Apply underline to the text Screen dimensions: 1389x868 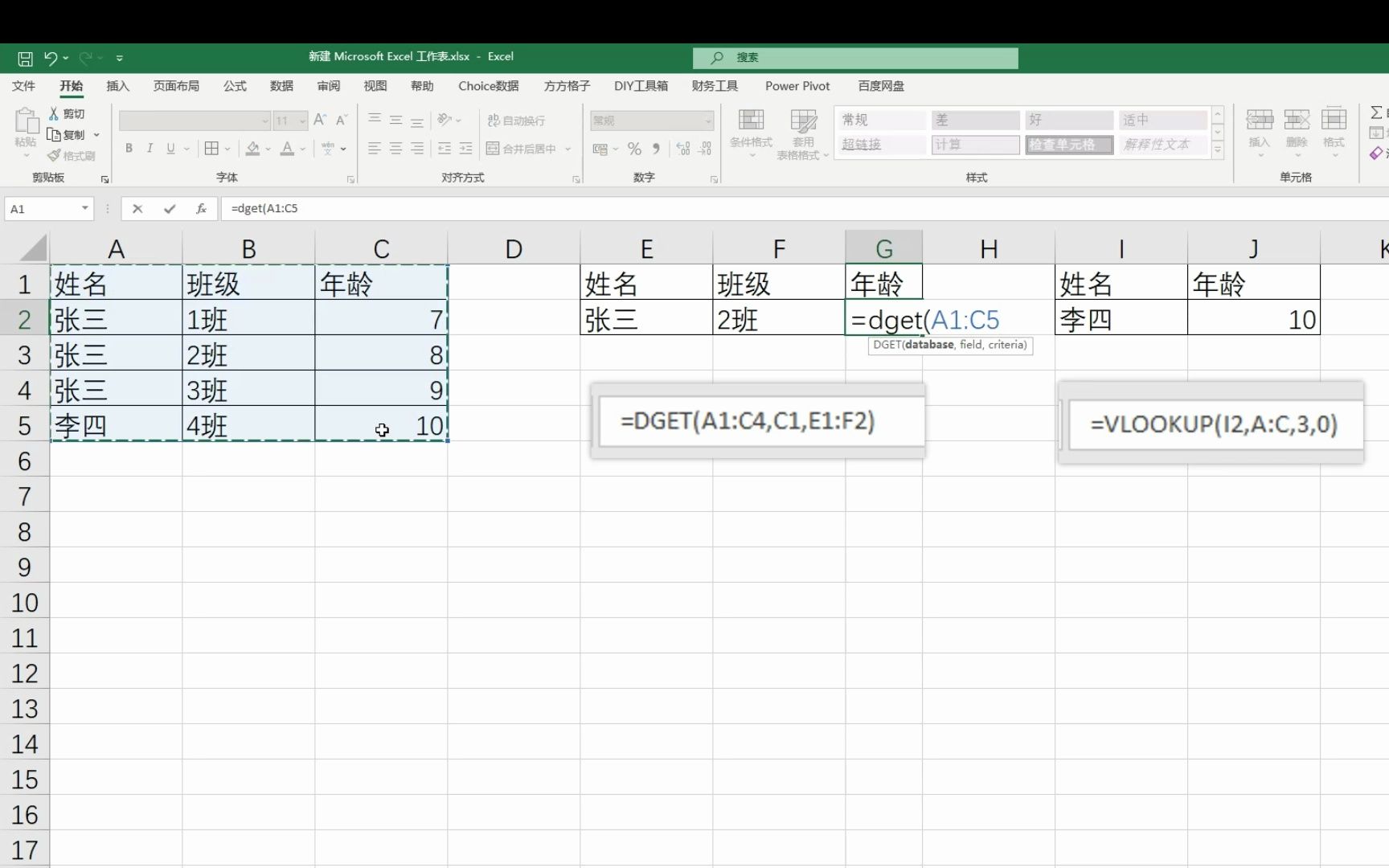(170, 148)
